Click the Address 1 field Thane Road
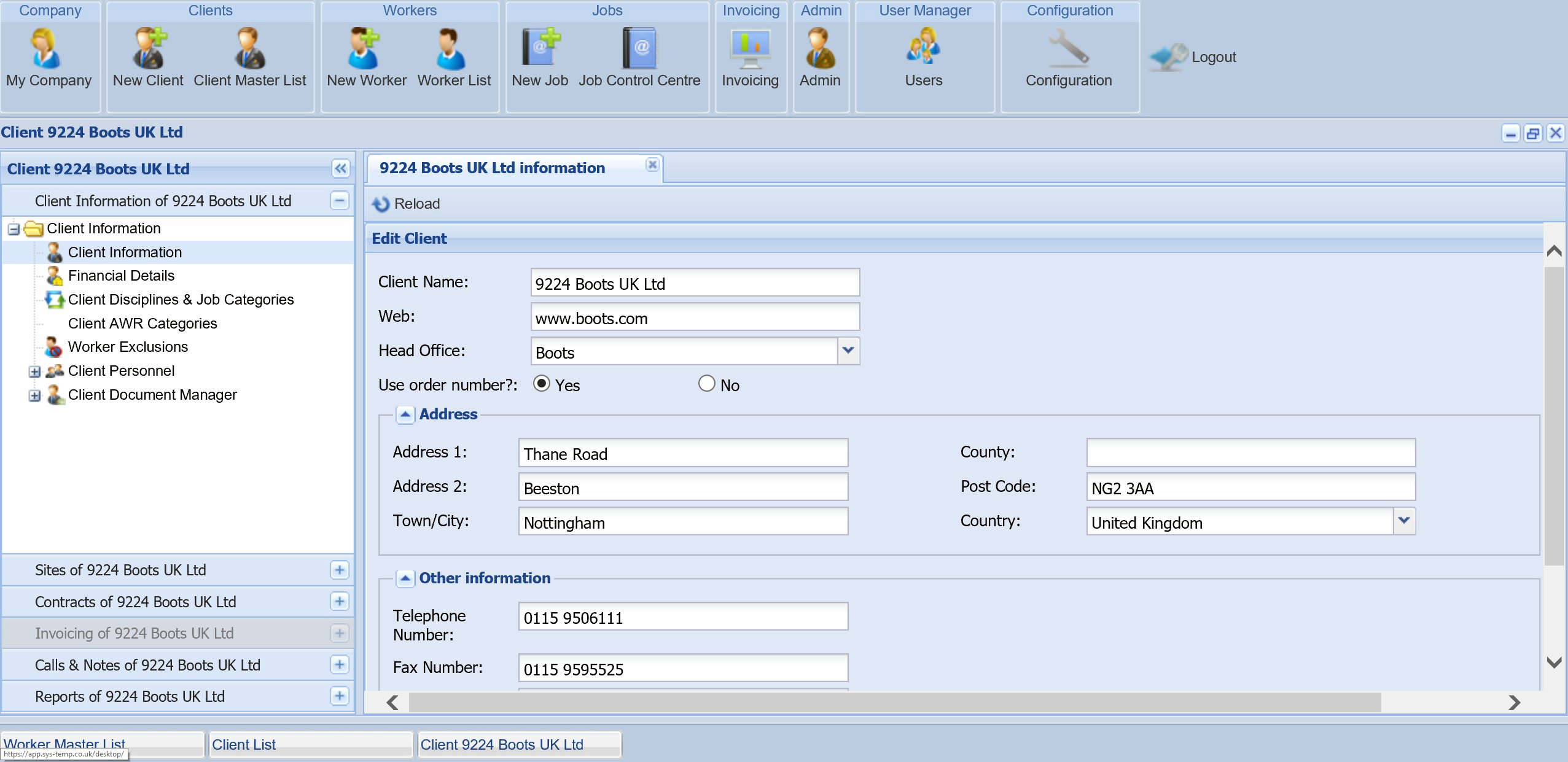This screenshot has width=1568, height=762. (684, 453)
